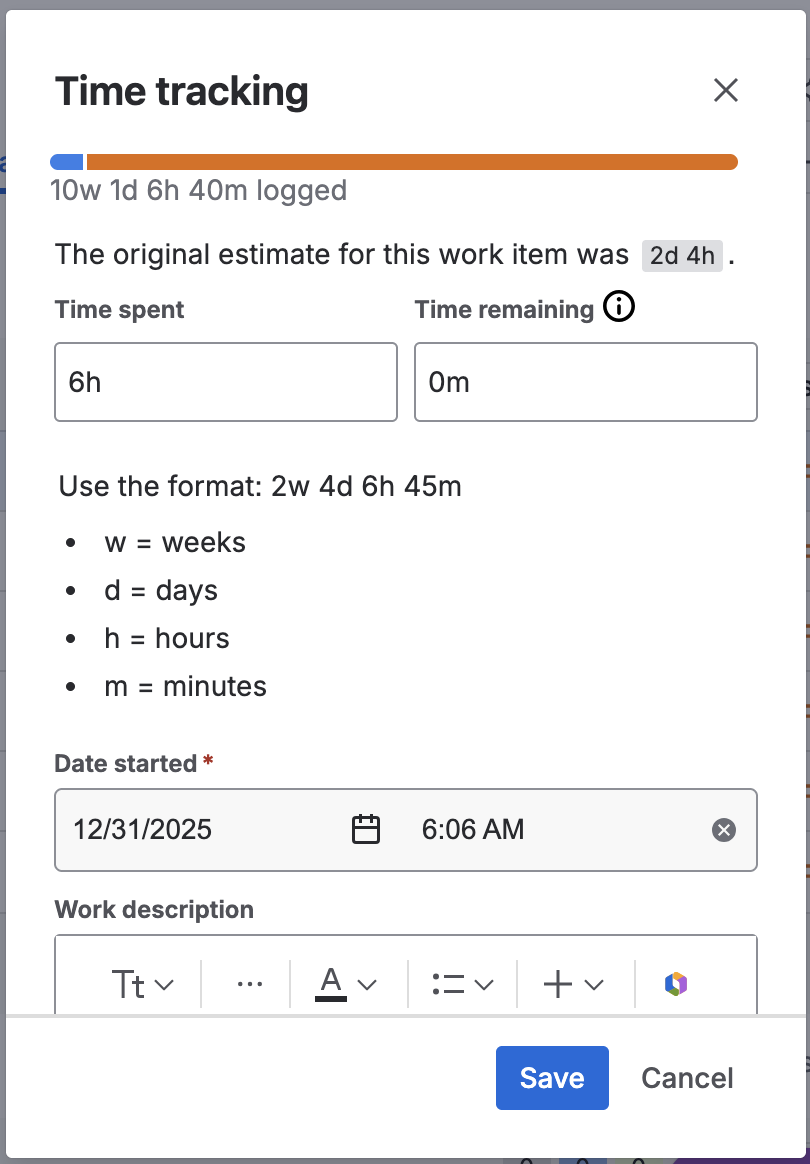
Task: Open the text color formatting tool
Action: coord(330,983)
